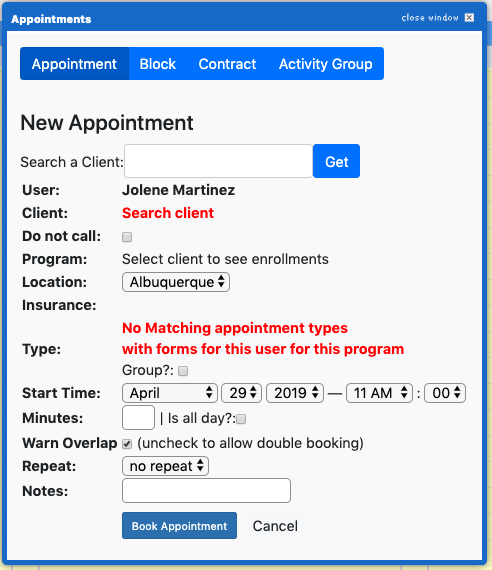Select the Activity Group tab
492x570 pixels.
point(325,64)
